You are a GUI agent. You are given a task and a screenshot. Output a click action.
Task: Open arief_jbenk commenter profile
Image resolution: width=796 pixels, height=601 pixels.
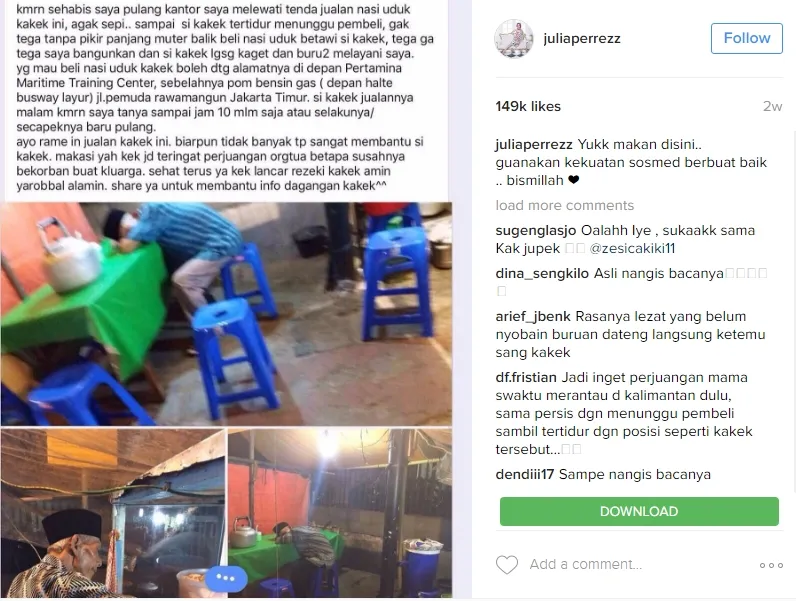tap(533, 317)
